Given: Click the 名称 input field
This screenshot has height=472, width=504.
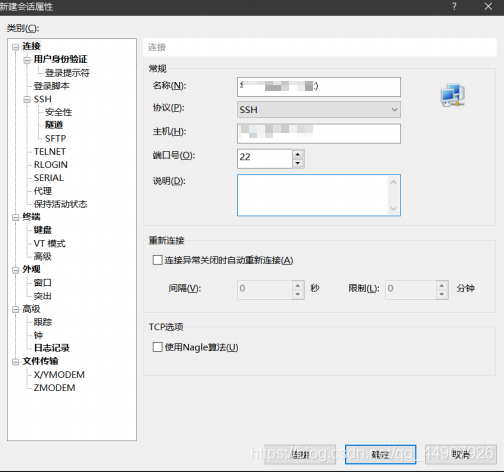Looking at the screenshot, I should click(319, 87).
